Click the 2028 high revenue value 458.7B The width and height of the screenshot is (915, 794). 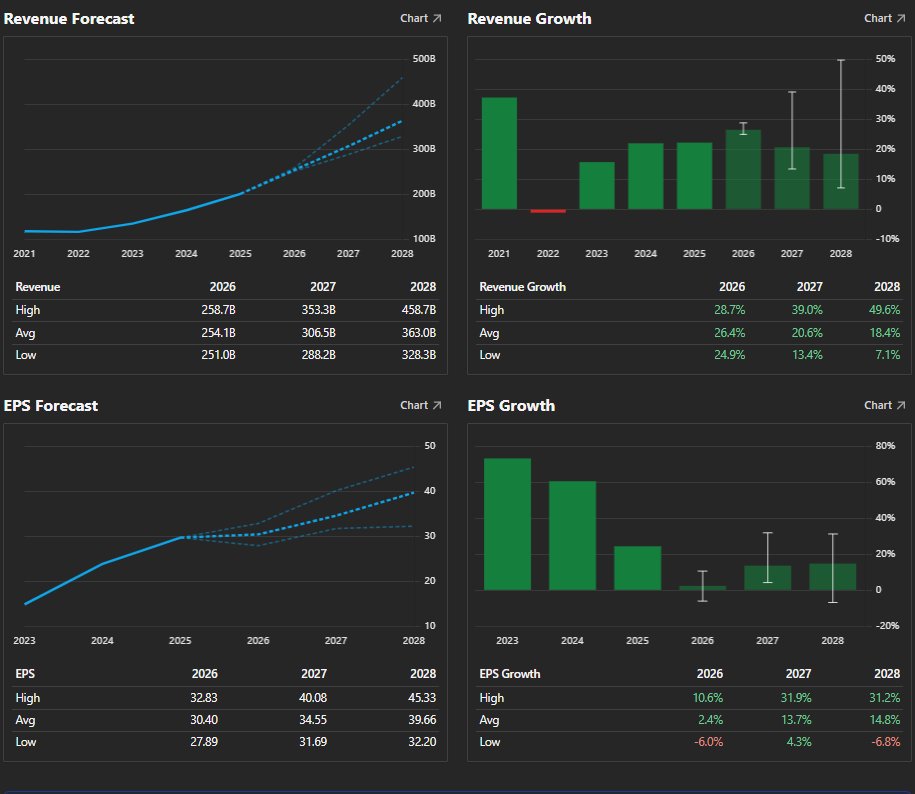coord(419,310)
